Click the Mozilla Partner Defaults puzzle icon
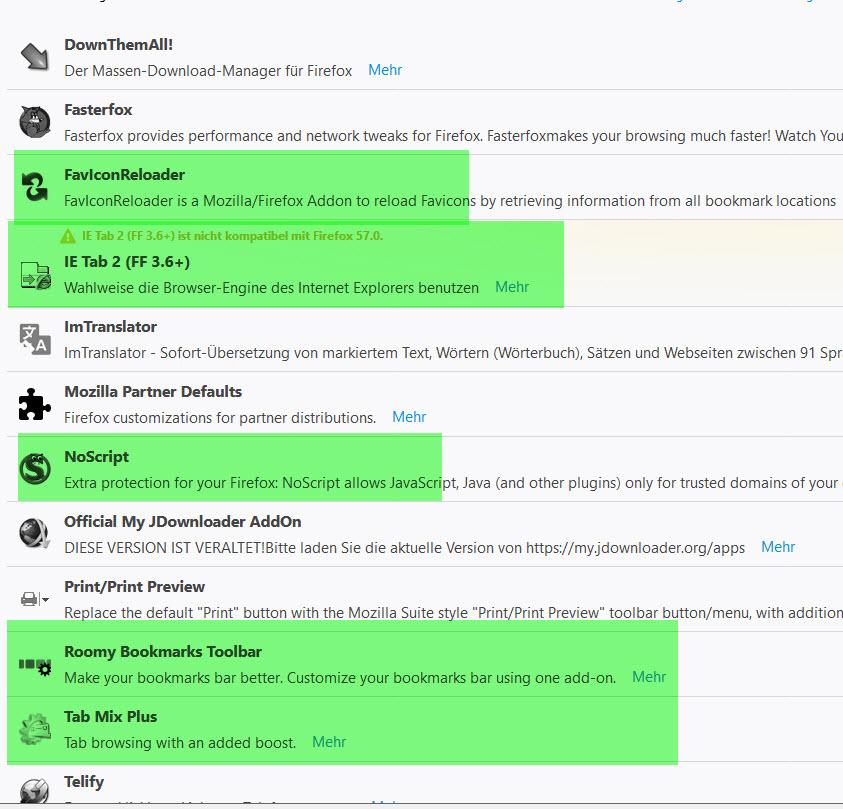The width and height of the screenshot is (843, 809). coord(35,404)
